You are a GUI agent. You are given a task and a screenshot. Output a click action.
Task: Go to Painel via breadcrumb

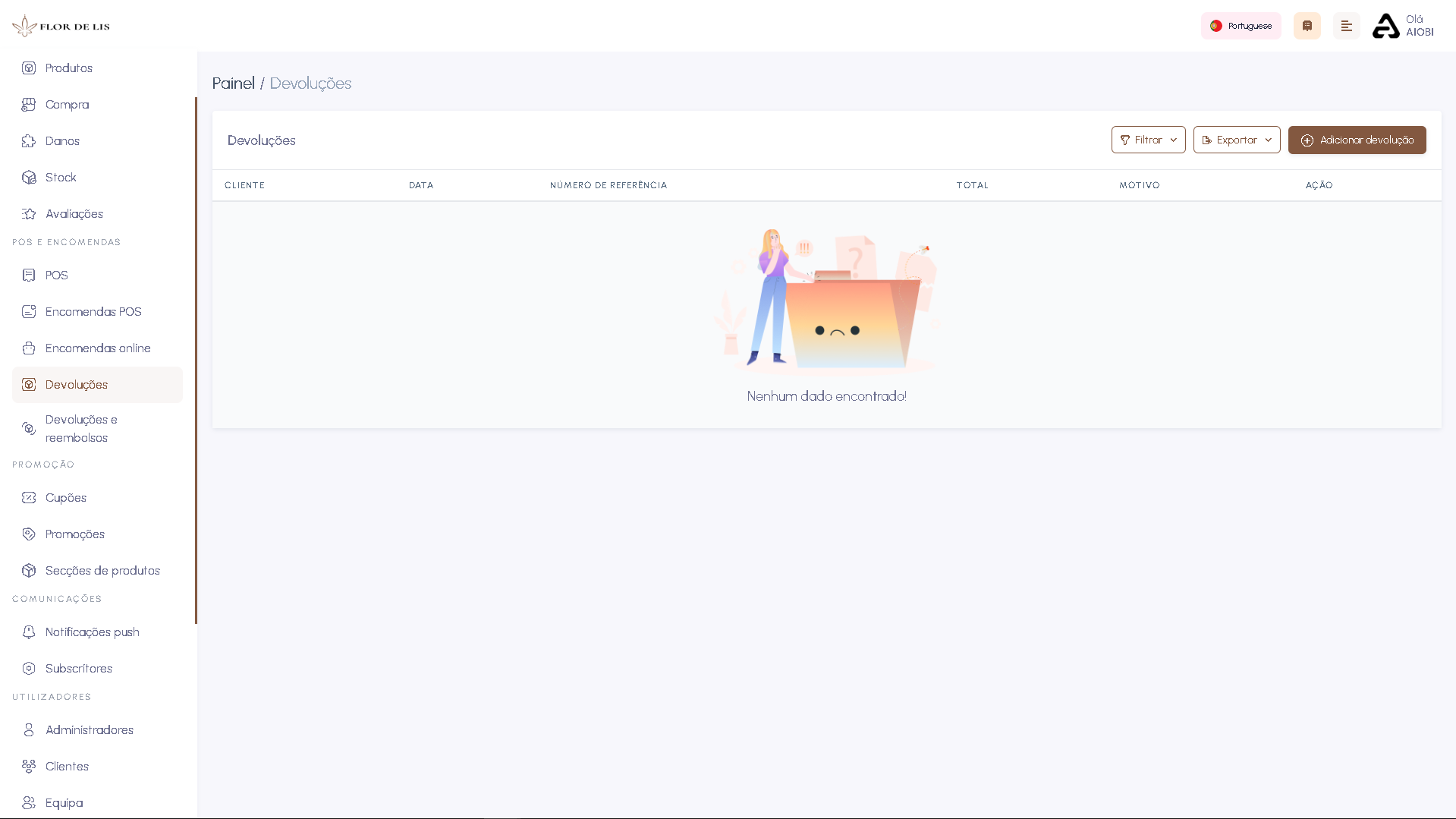[233, 83]
